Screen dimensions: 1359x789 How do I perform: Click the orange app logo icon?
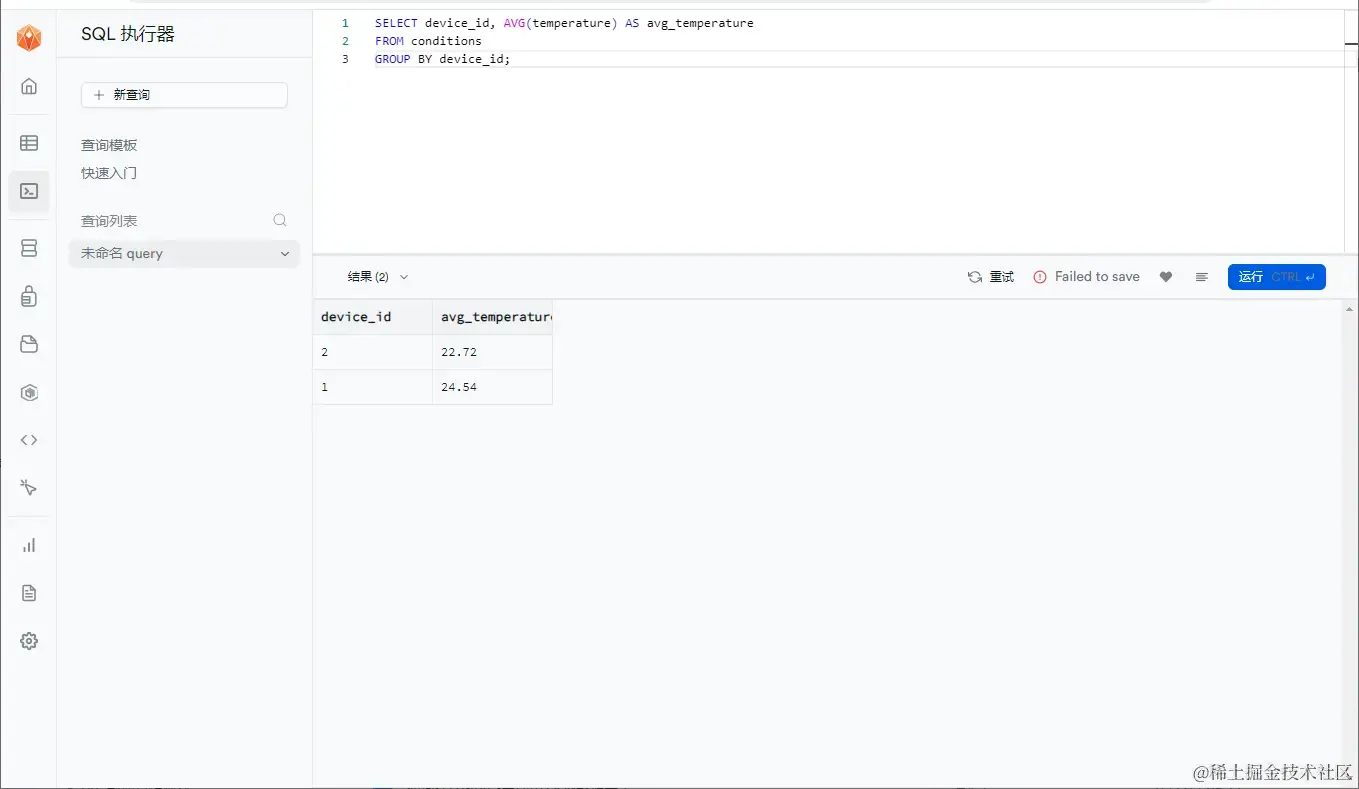click(29, 38)
